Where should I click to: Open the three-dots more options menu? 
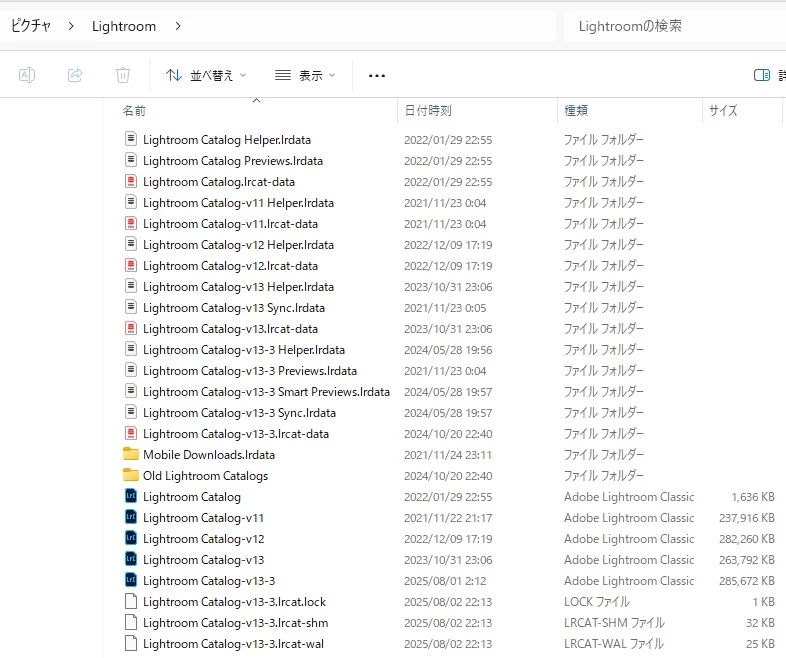point(376,76)
